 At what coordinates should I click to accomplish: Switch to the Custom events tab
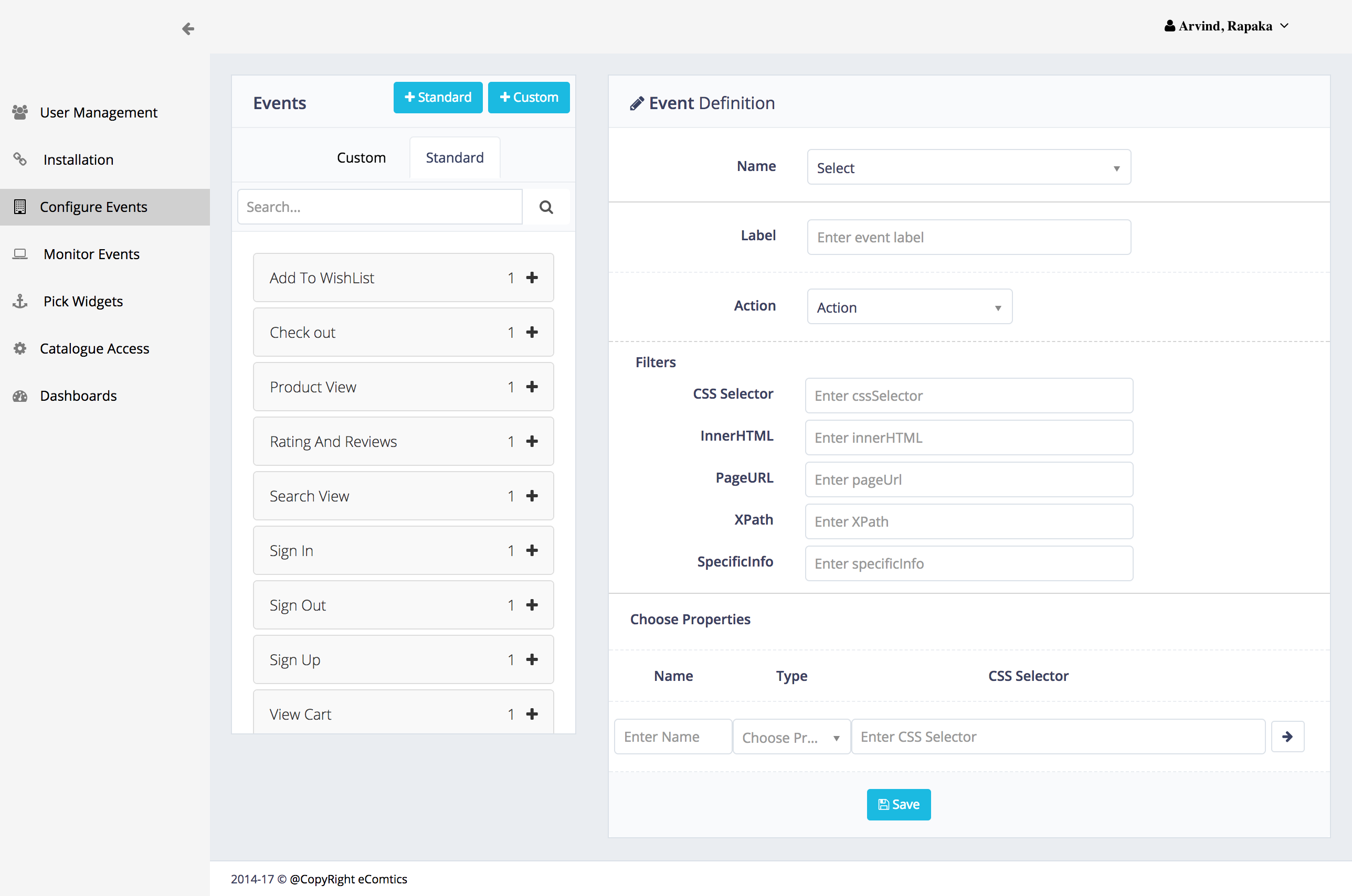[x=361, y=158]
